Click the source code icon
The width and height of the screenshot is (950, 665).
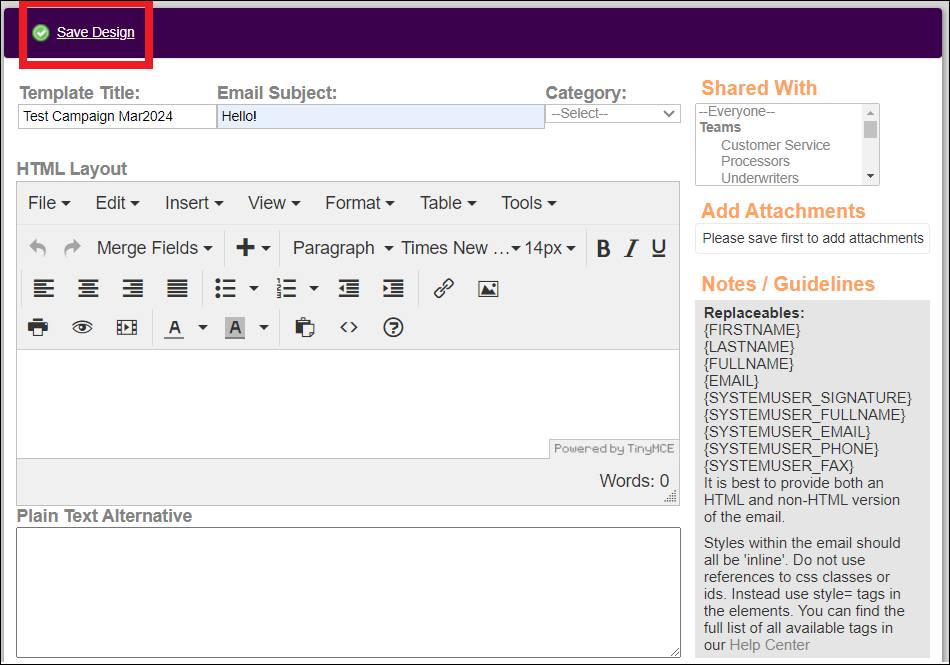pyautogui.click(x=349, y=328)
